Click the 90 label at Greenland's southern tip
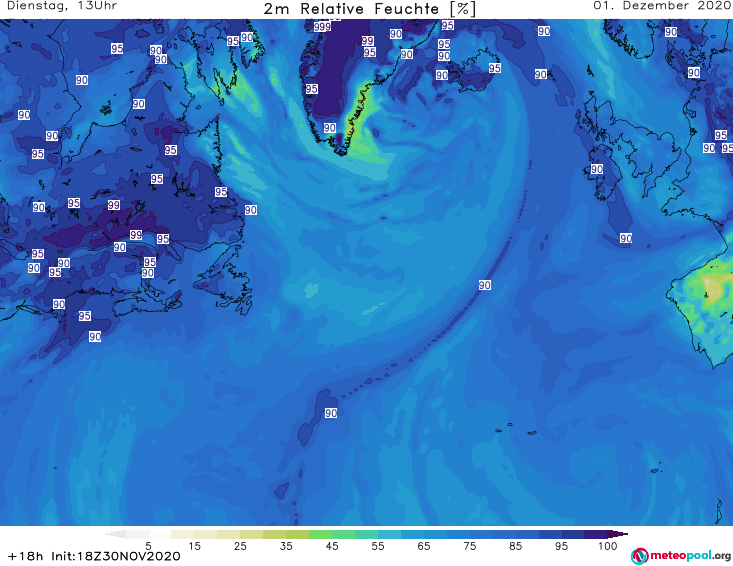 point(330,128)
